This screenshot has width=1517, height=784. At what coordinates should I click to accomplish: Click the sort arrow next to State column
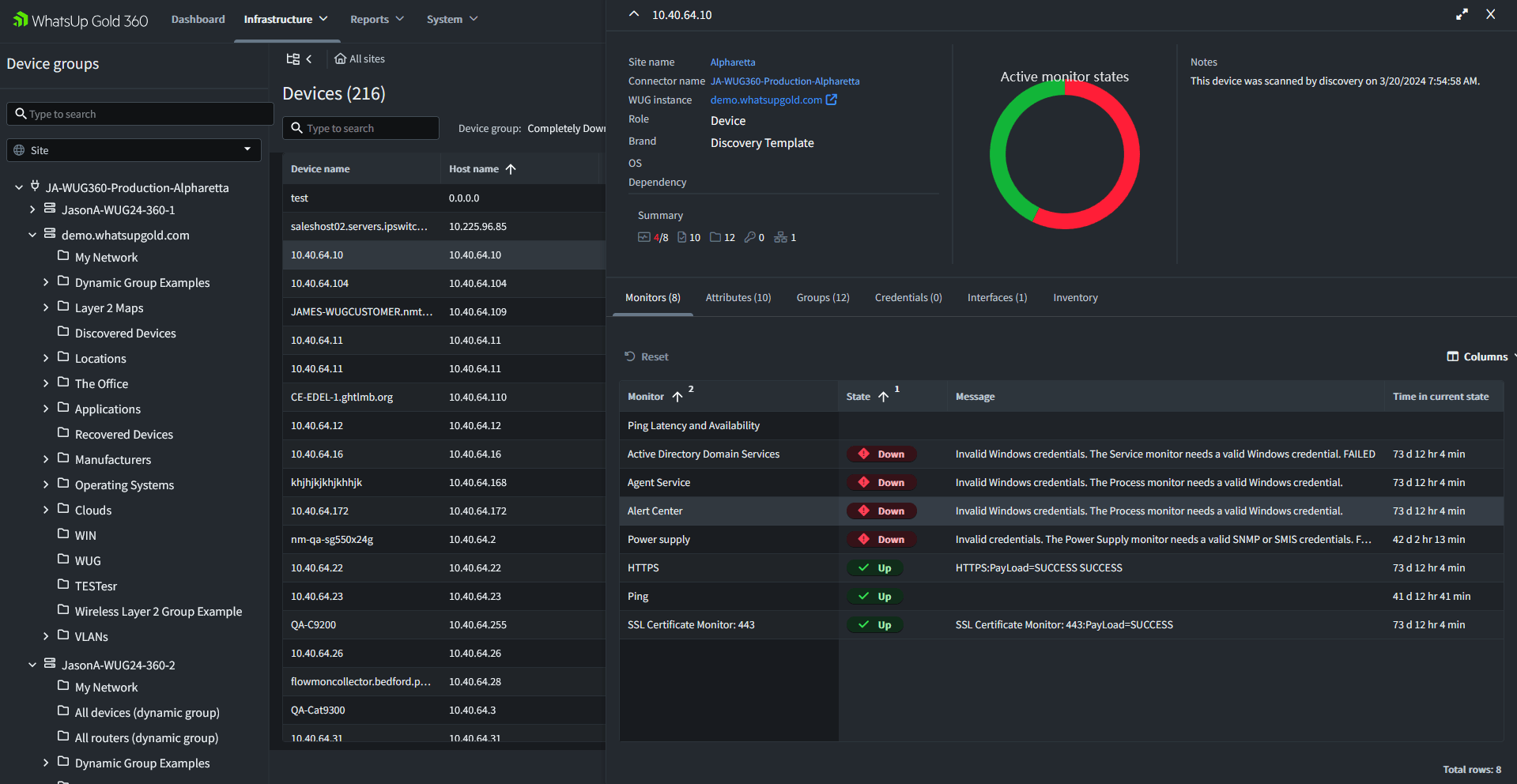pos(884,397)
